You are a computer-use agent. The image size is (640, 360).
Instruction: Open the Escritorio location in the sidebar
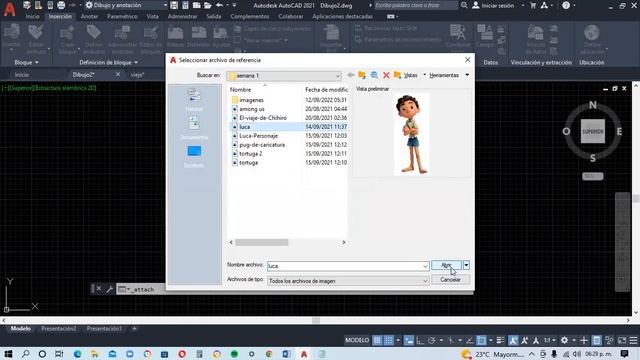(x=194, y=156)
